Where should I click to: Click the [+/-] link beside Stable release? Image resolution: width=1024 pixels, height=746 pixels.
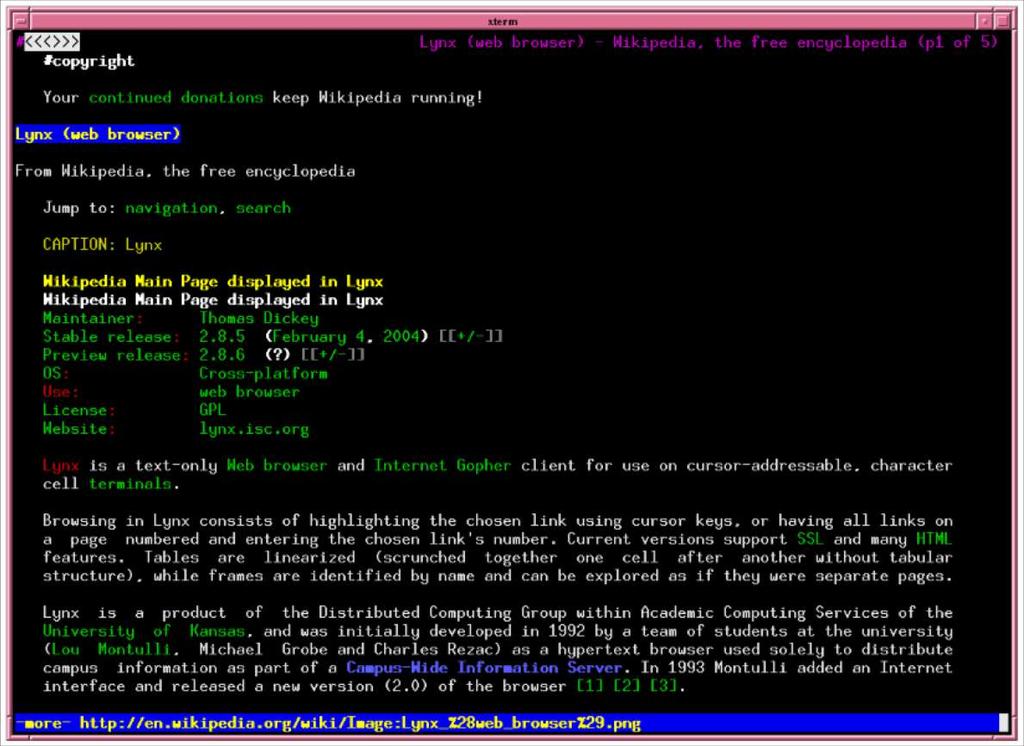click(x=471, y=337)
